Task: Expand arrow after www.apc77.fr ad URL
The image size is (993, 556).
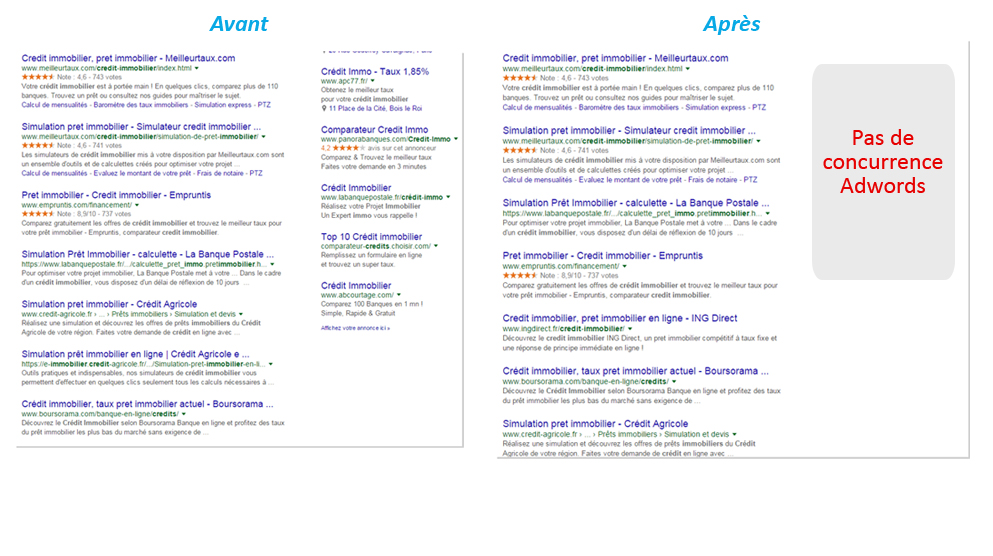Action: click(x=372, y=81)
